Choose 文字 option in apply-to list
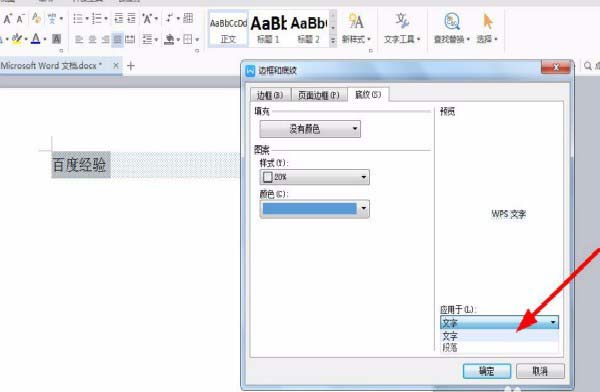 click(x=499, y=336)
